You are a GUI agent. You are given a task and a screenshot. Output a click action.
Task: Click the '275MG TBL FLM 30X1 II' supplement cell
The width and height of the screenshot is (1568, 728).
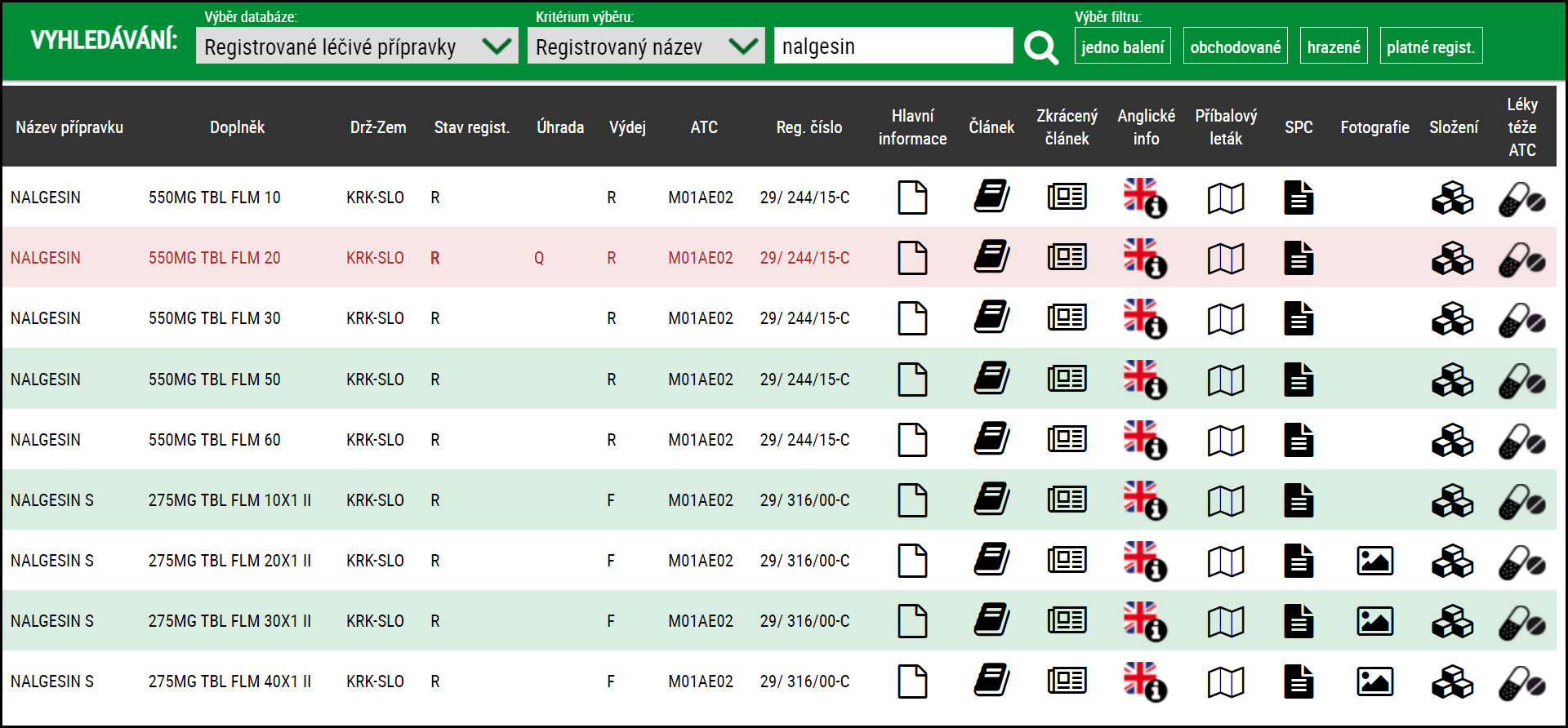[229, 621]
